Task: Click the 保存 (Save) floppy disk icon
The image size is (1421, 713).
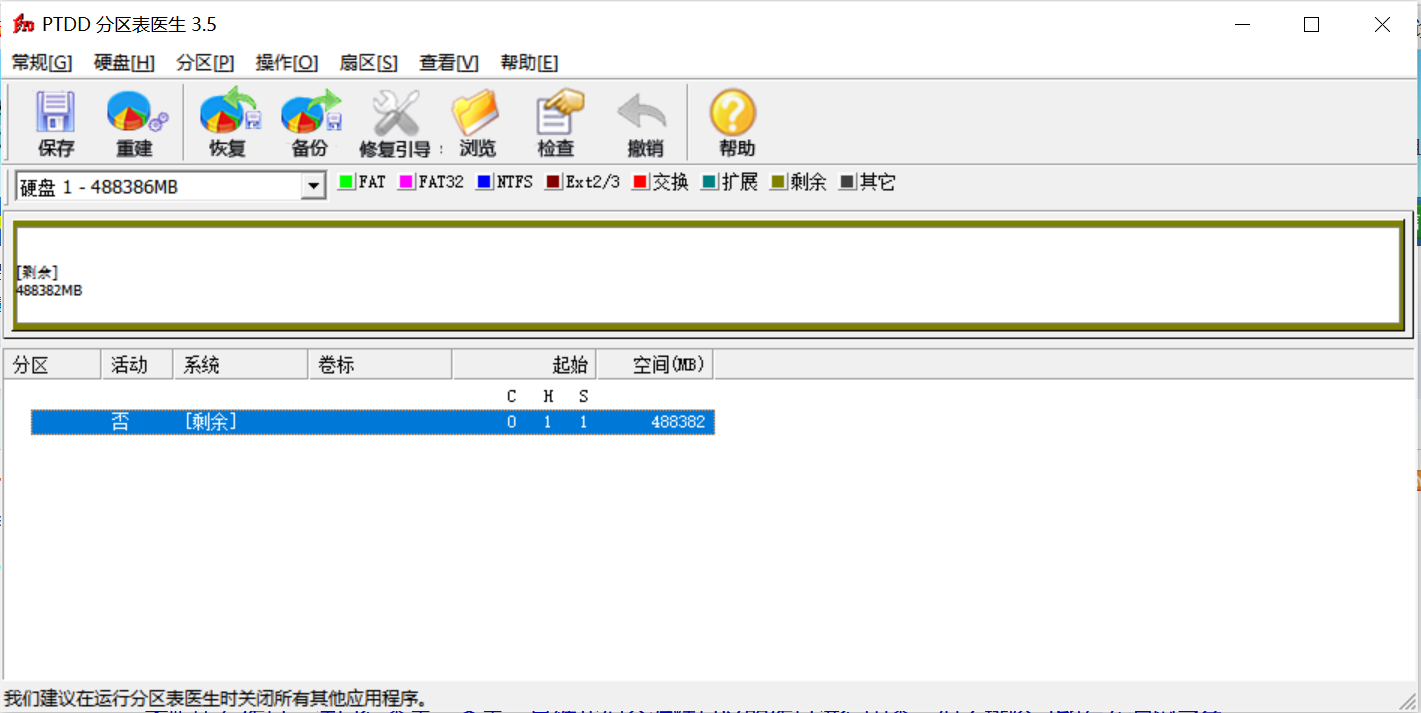Action: [x=56, y=114]
